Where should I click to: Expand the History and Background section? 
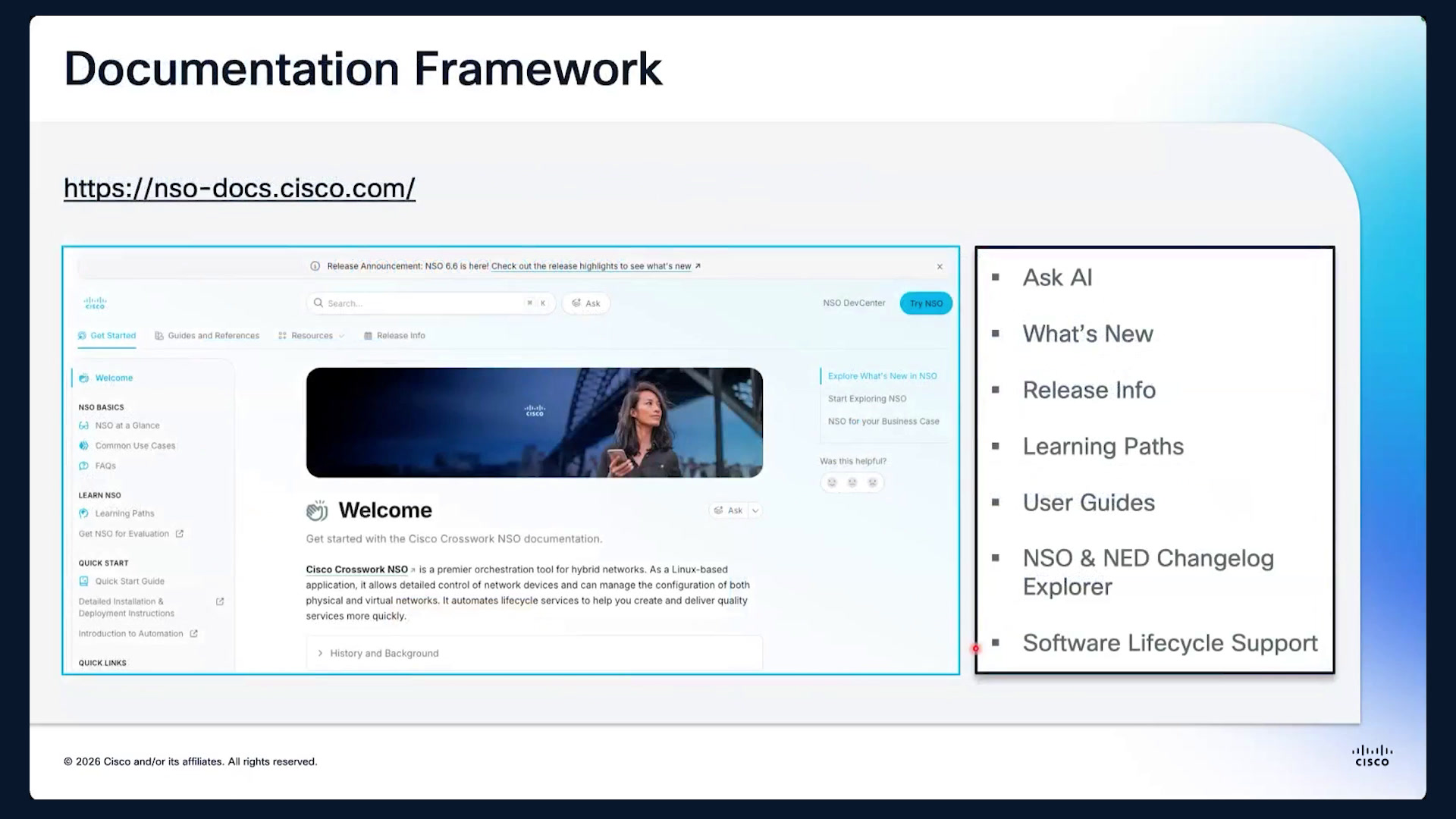tap(535, 653)
